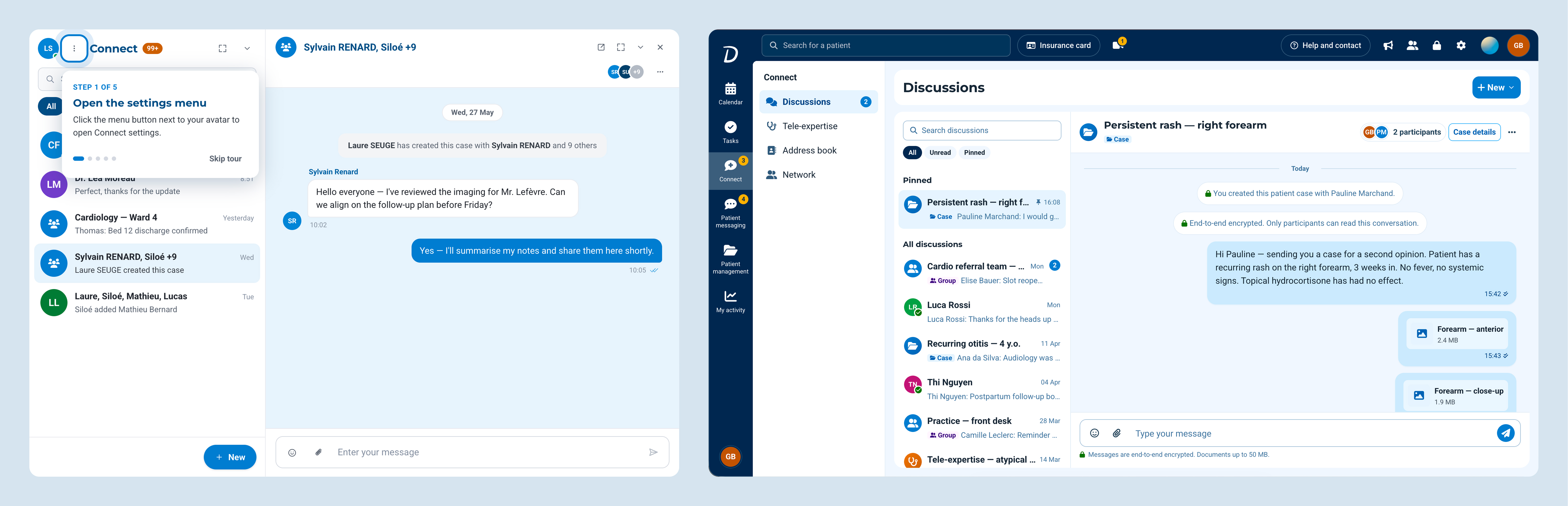View the 2 participants list
1568x506 pixels.
pyautogui.click(x=1402, y=132)
